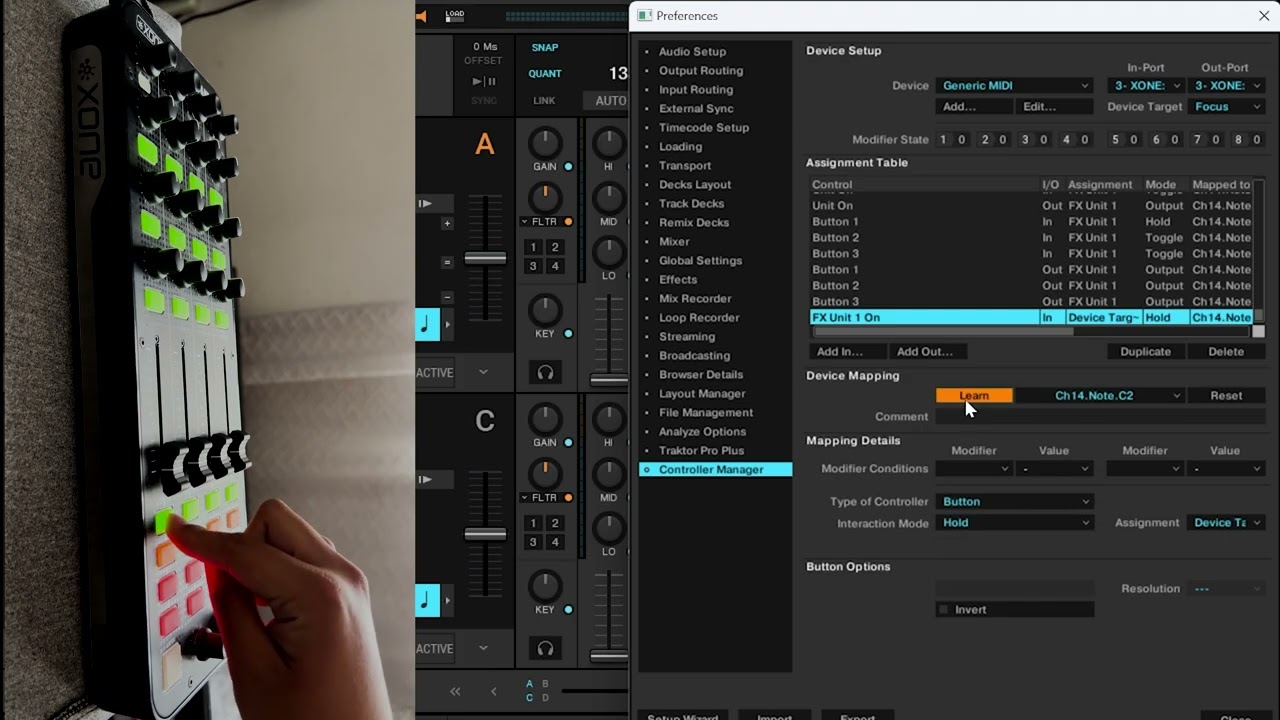Open Browser Details preferences page

pos(701,375)
